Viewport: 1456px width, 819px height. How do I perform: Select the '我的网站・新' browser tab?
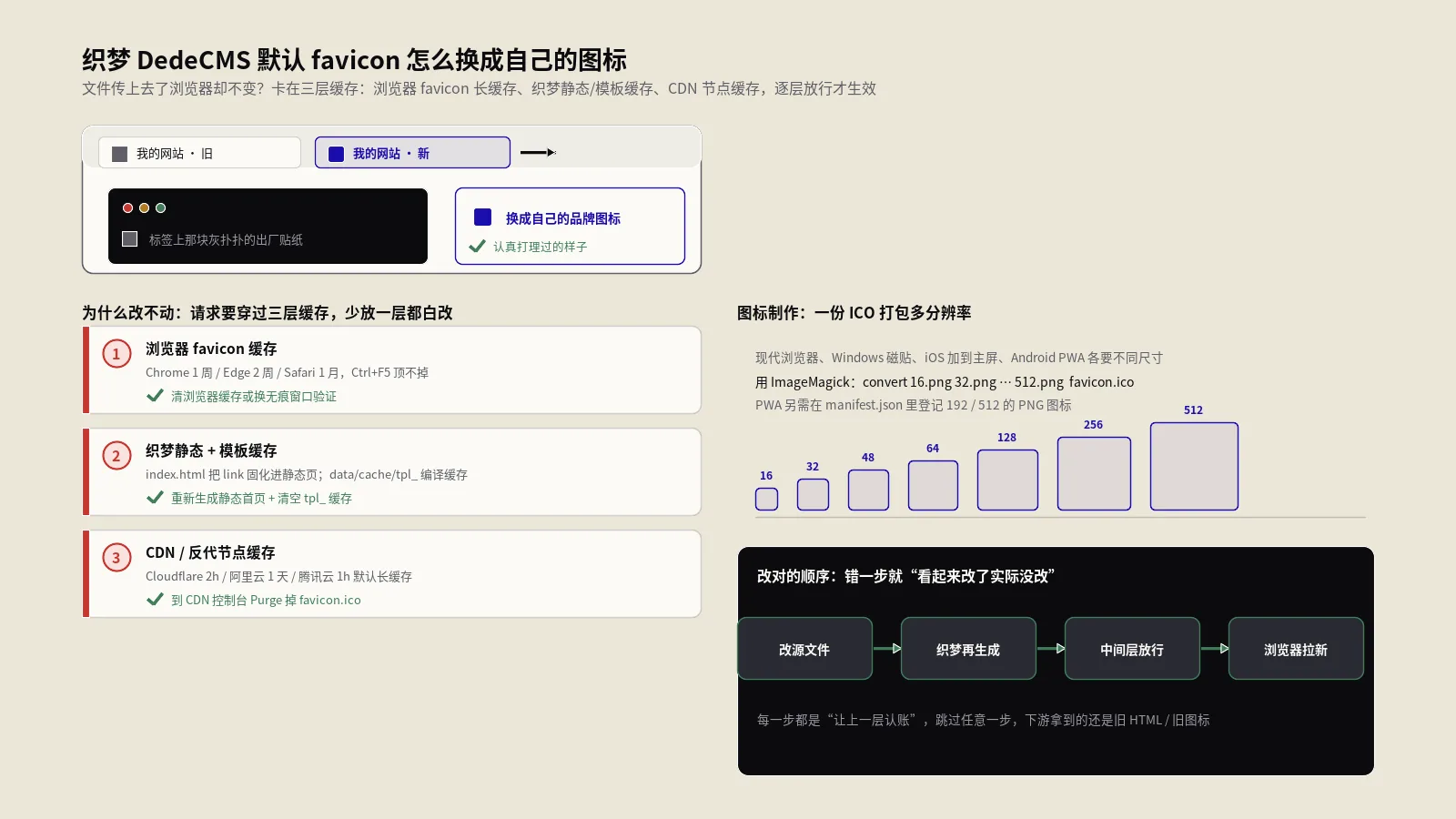(412, 153)
